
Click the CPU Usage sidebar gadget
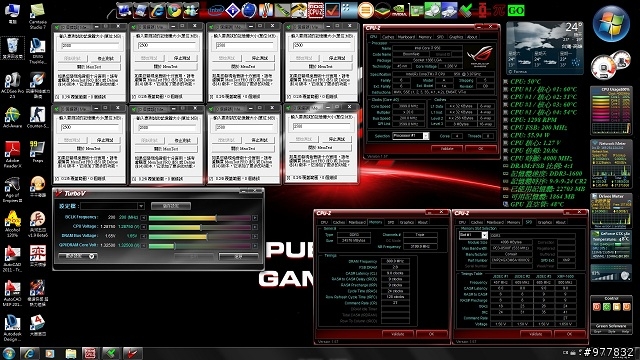point(610,111)
